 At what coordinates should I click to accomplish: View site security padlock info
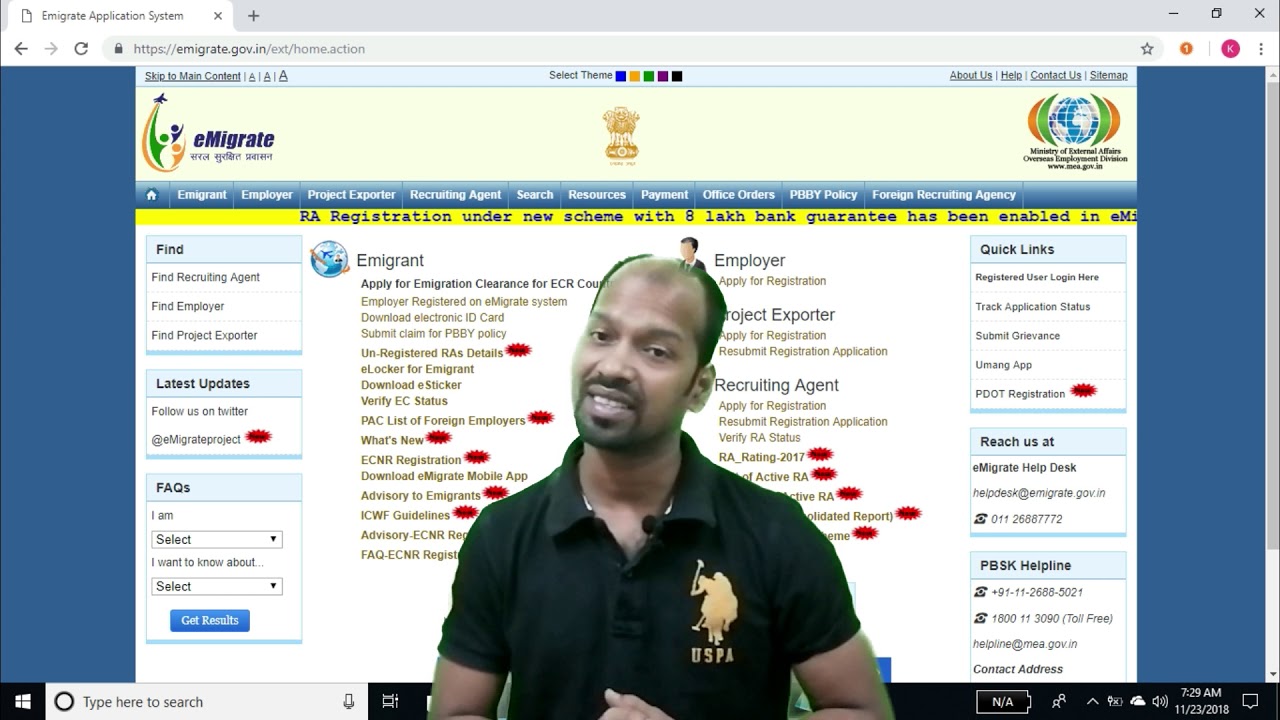(118, 49)
